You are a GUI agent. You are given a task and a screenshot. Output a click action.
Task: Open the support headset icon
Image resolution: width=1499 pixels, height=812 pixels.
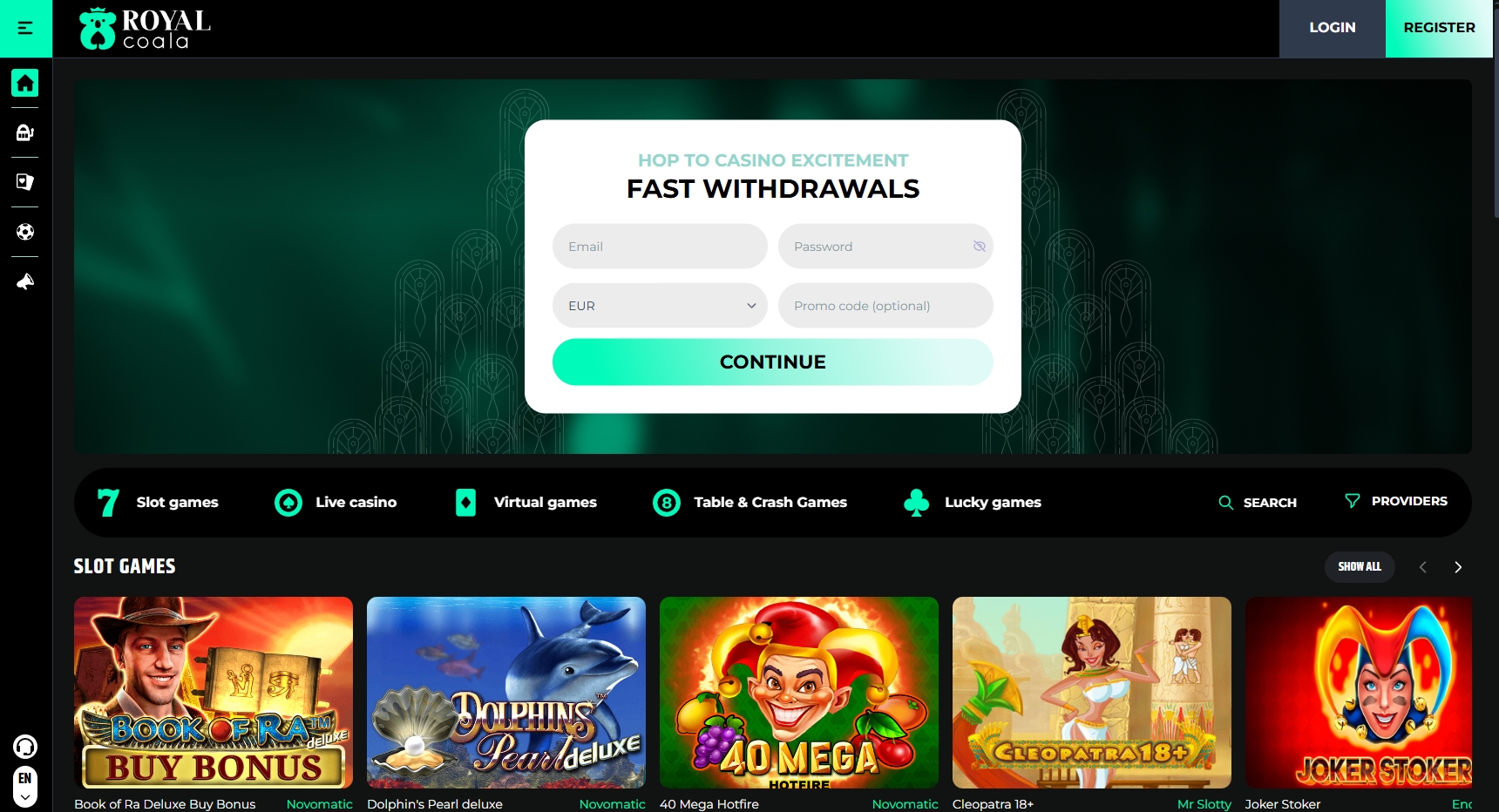pyautogui.click(x=25, y=747)
